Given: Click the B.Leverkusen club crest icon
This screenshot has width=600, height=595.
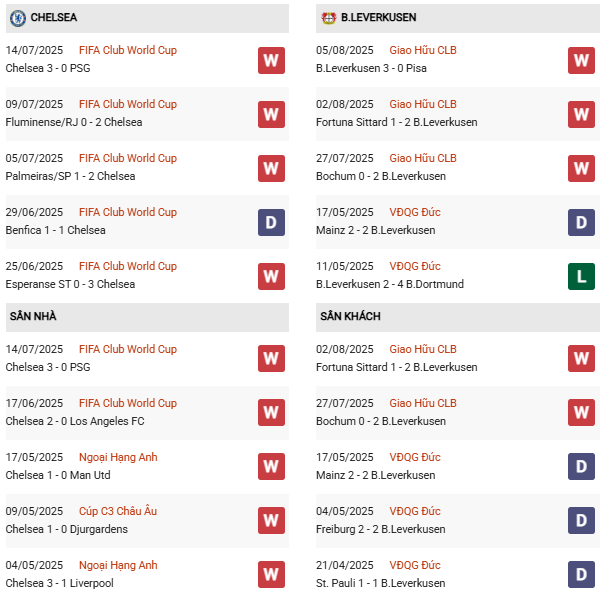Looking at the screenshot, I should [x=328, y=17].
